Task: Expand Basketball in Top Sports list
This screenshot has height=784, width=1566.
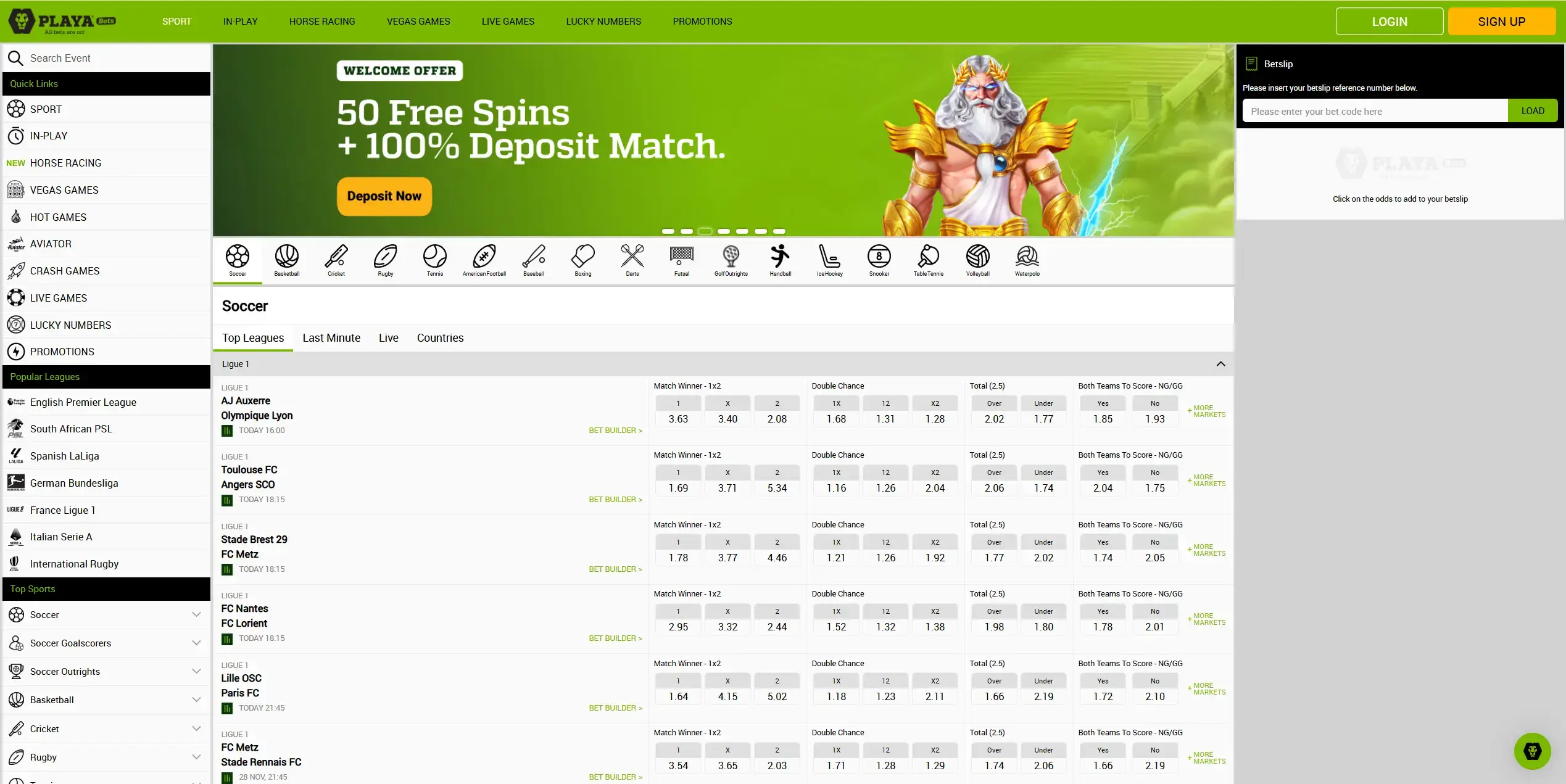Action: coord(196,700)
